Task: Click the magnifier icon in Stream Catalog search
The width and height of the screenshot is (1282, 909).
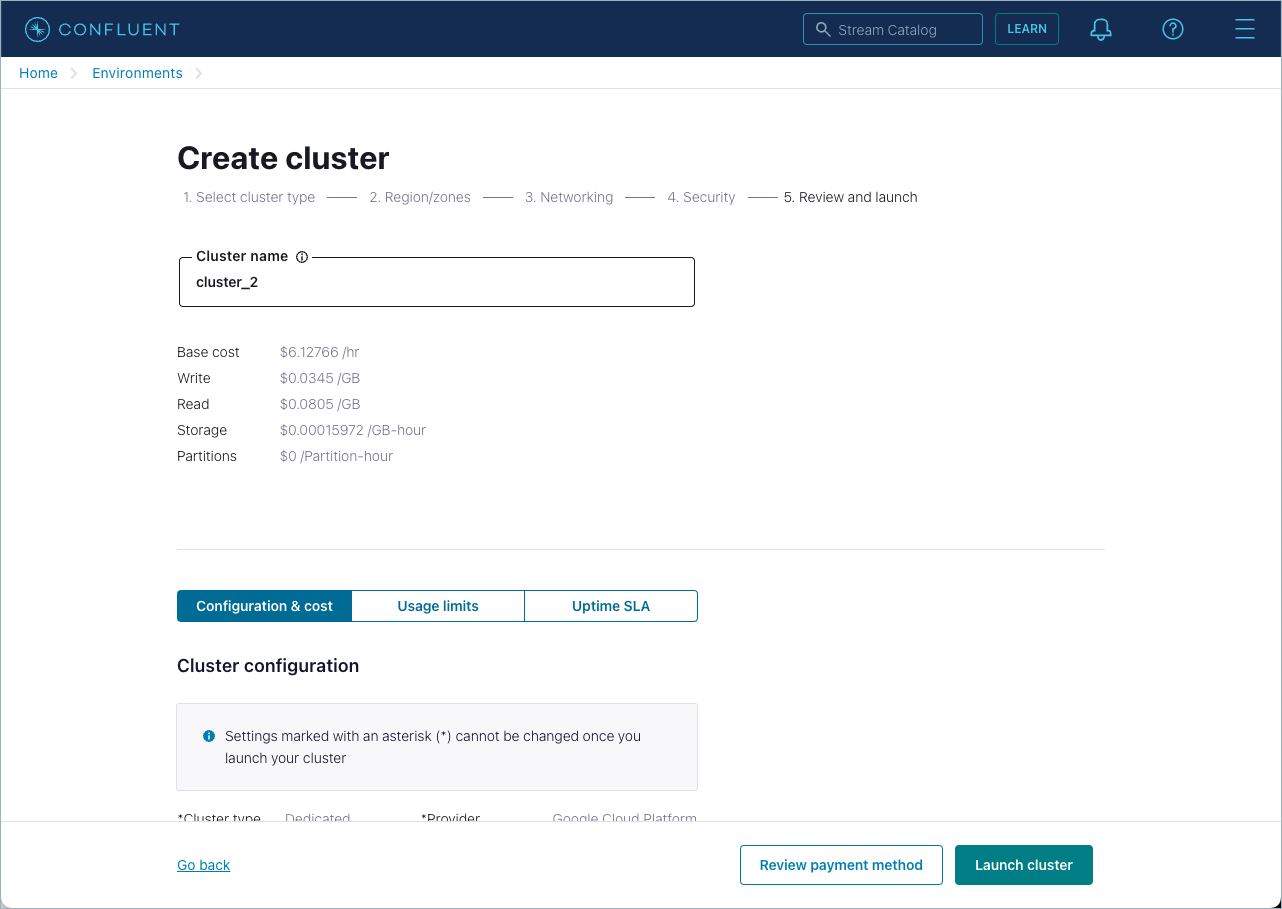Action: 822,29
